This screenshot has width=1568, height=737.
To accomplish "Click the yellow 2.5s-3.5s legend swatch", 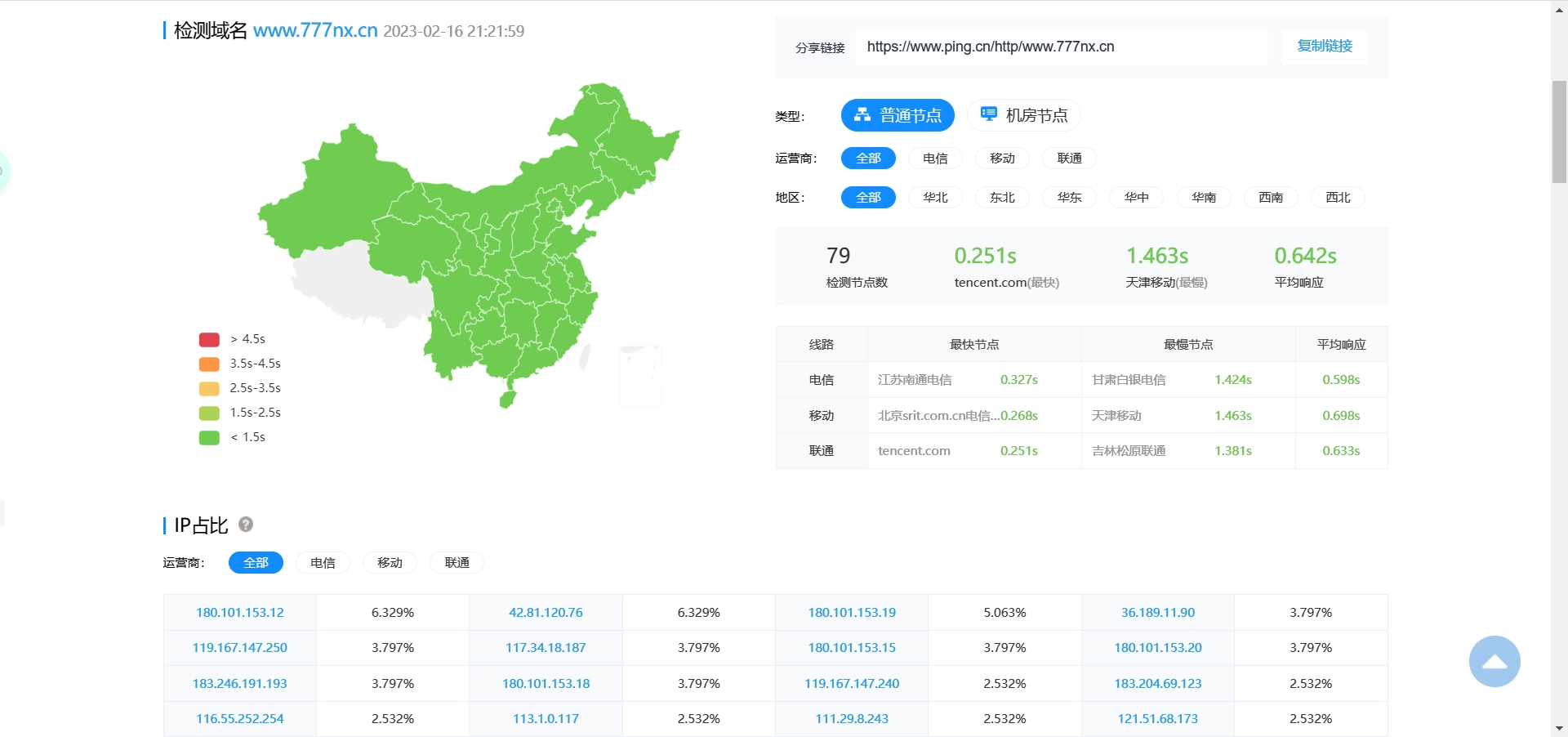I will pos(209,389).
